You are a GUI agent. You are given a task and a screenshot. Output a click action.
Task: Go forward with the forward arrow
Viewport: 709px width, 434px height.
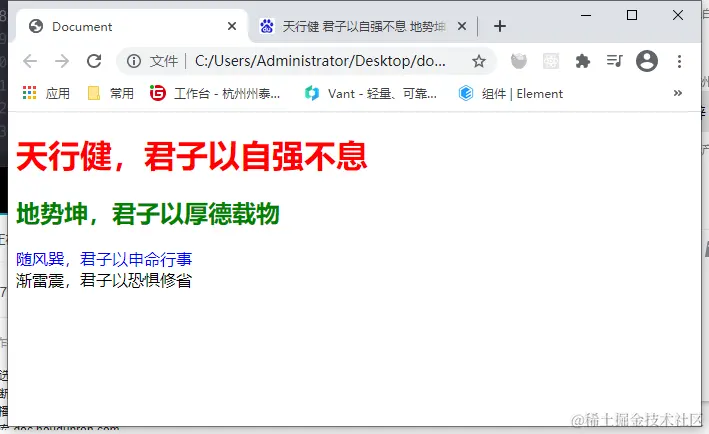[x=62, y=61]
